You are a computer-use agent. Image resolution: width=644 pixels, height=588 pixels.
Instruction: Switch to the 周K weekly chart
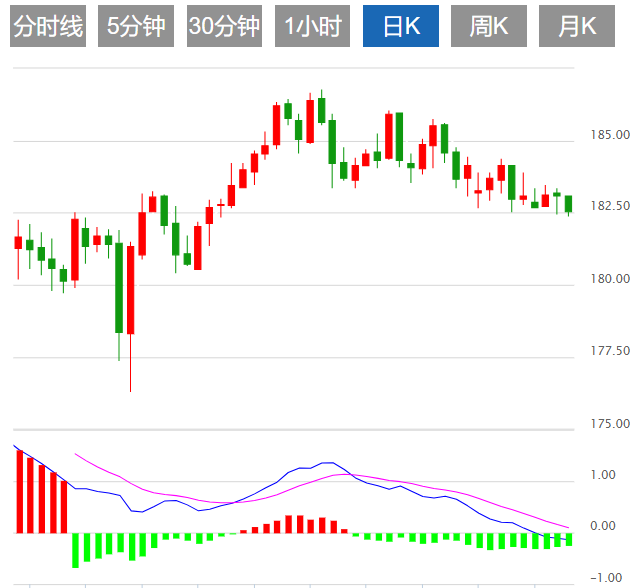[x=489, y=26]
